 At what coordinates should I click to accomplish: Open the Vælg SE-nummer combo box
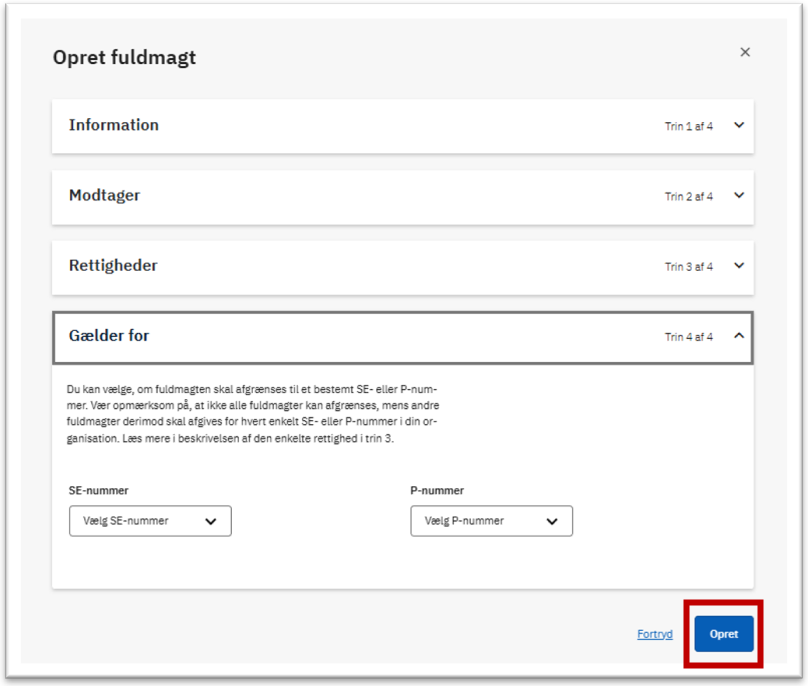150,521
